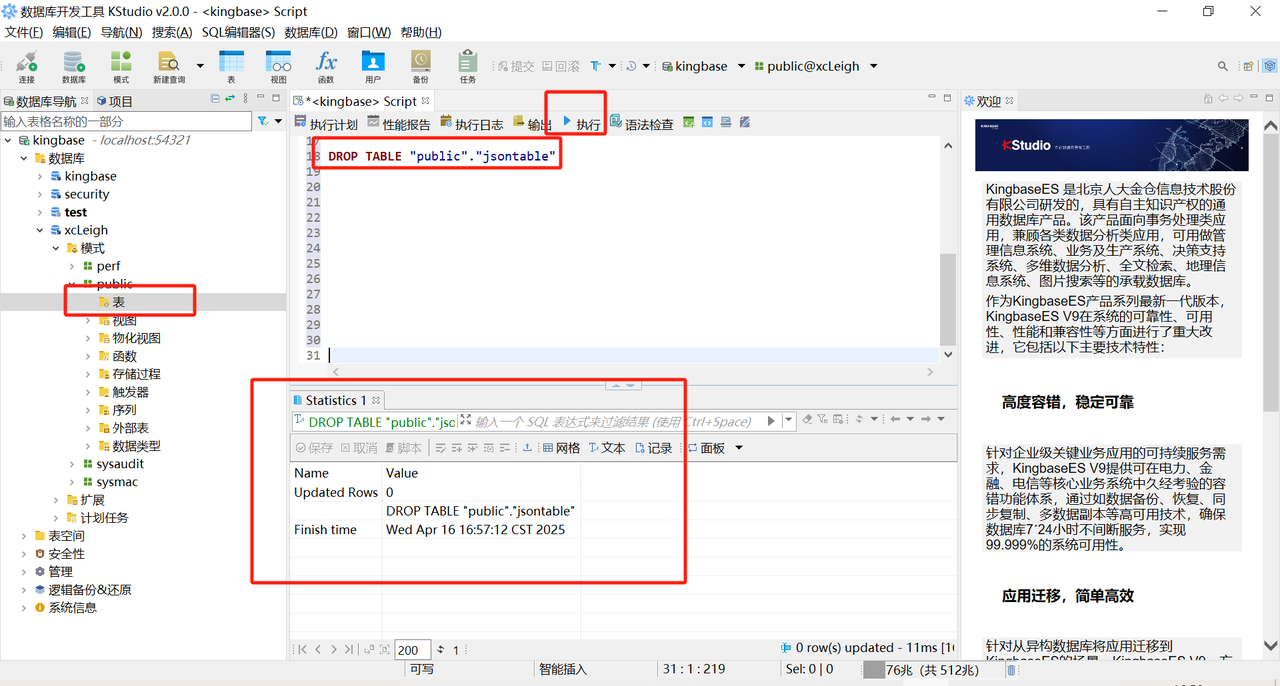Click the 新建查询 new query icon
The width and height of the screenshot is (1280, 686).
pos(168,66)
